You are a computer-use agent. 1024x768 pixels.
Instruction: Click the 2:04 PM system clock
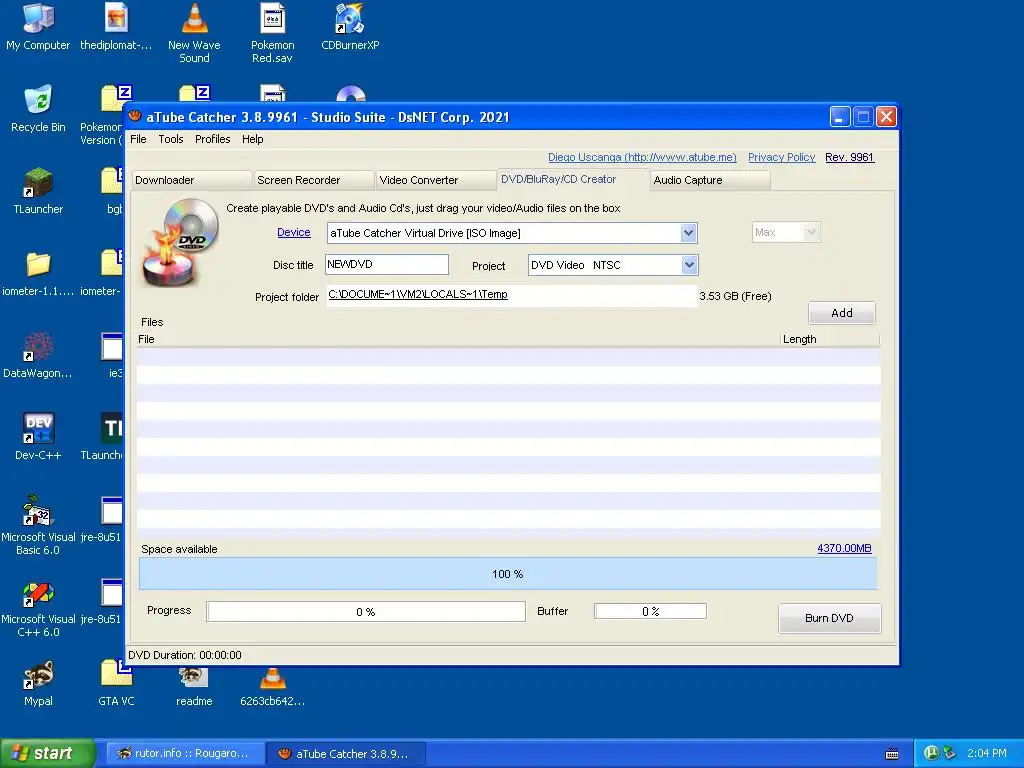986,753
